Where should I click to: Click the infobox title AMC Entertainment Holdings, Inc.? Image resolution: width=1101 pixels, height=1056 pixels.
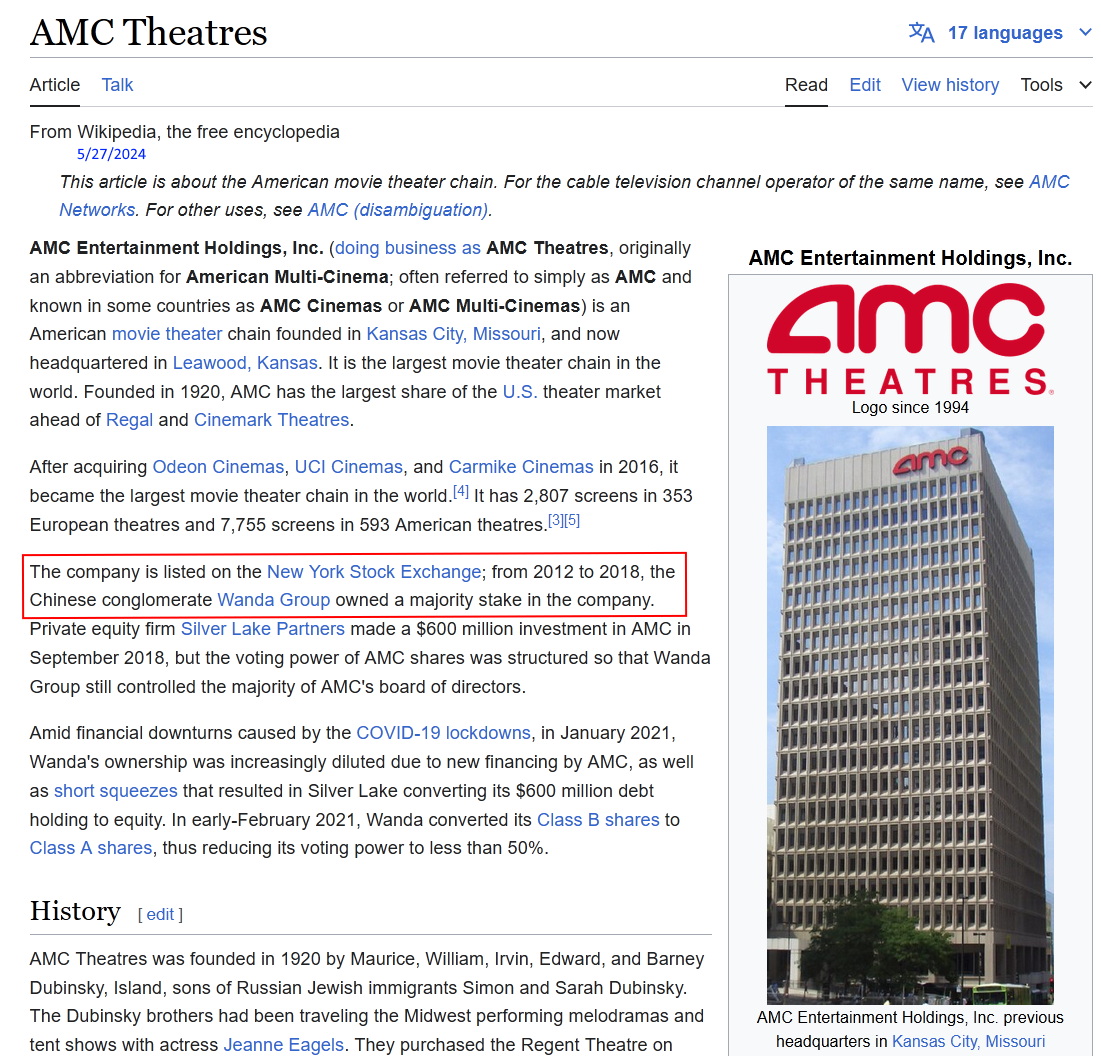pos(910,258)
